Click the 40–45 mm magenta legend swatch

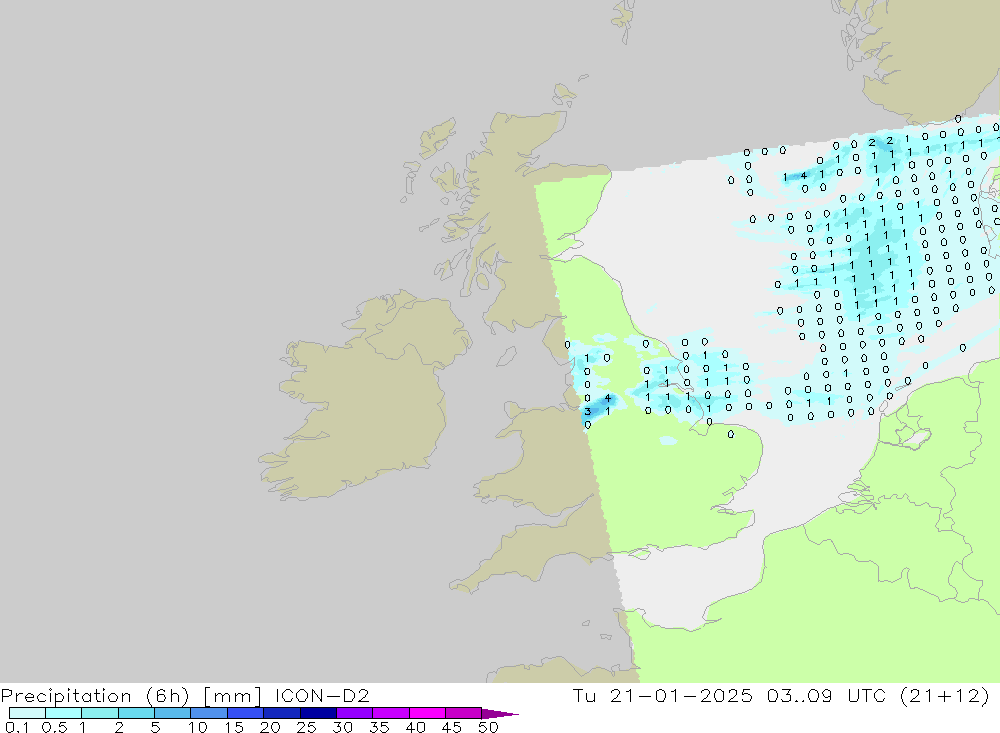click(x=427, y=713)
